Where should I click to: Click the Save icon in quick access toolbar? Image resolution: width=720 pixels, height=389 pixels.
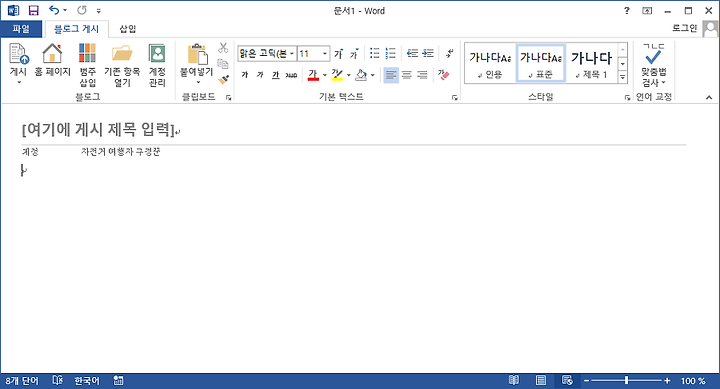(x=34, y=11)
